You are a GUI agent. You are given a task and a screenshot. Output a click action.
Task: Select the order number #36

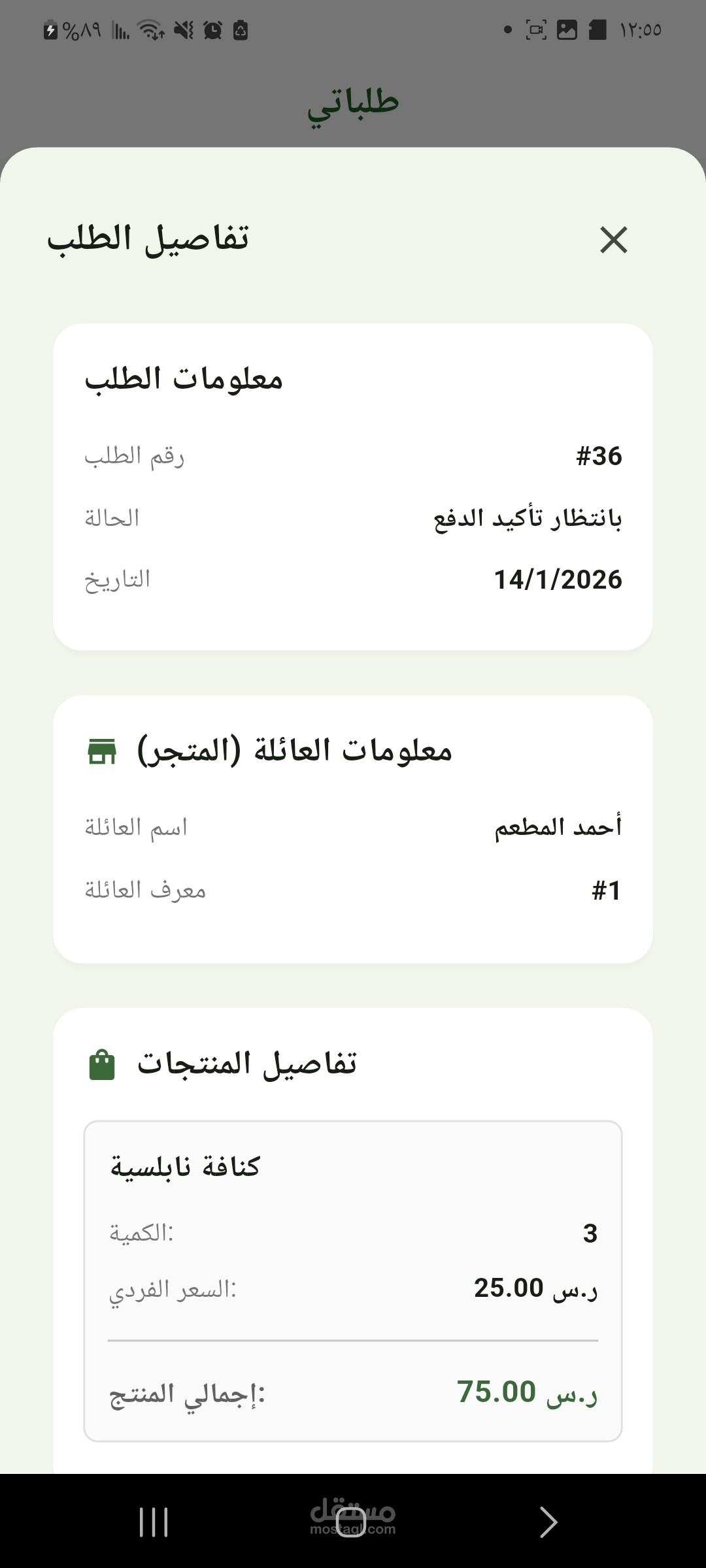pos(599,456)
